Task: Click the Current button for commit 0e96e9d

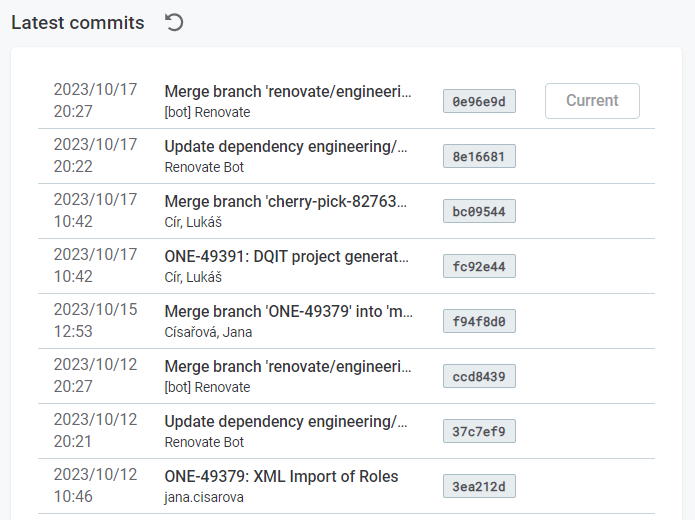Action: click(x=592, y=101)
